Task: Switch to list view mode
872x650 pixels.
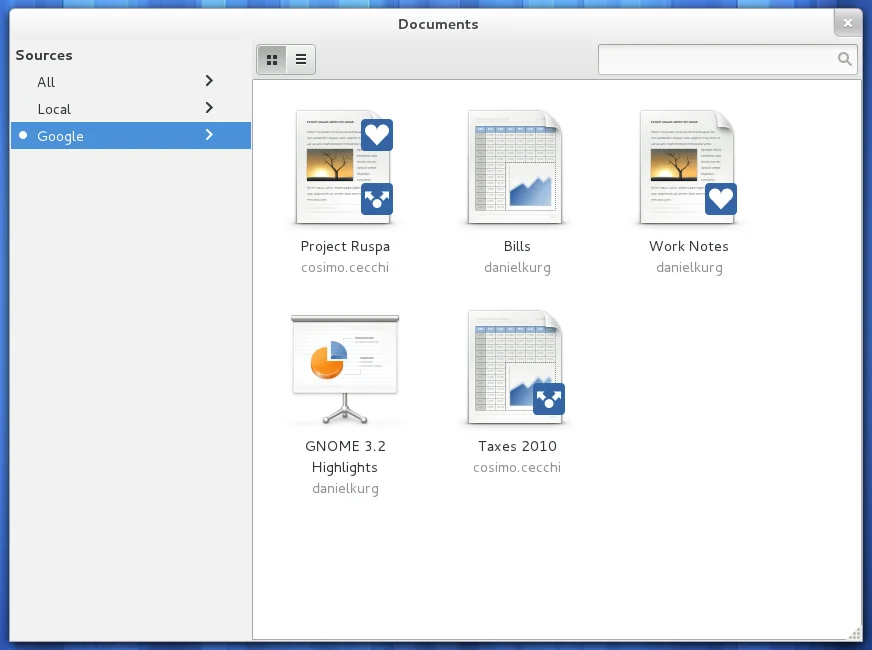Action: 299,59
